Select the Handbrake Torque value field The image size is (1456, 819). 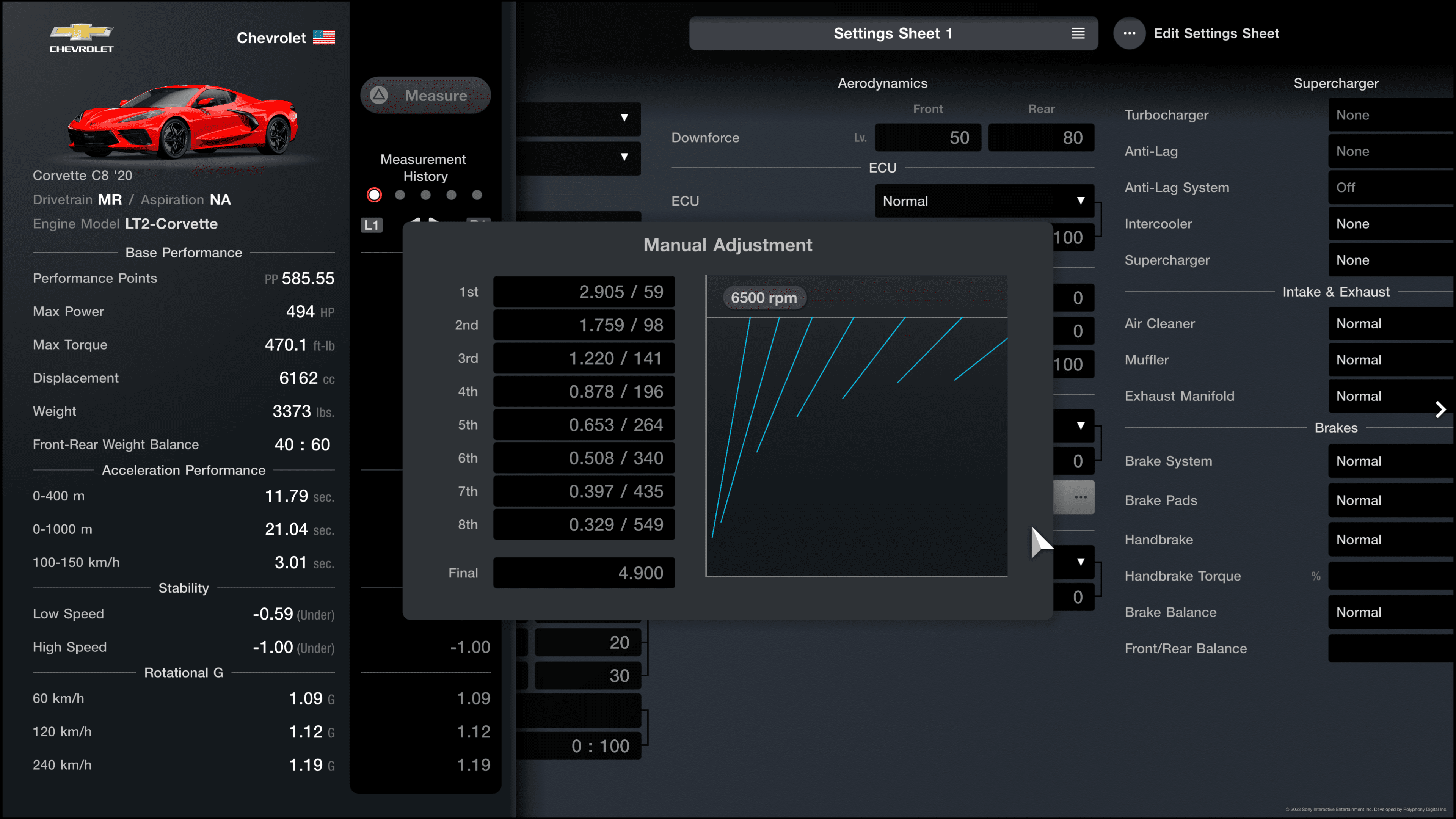(x=1392, y=576)
